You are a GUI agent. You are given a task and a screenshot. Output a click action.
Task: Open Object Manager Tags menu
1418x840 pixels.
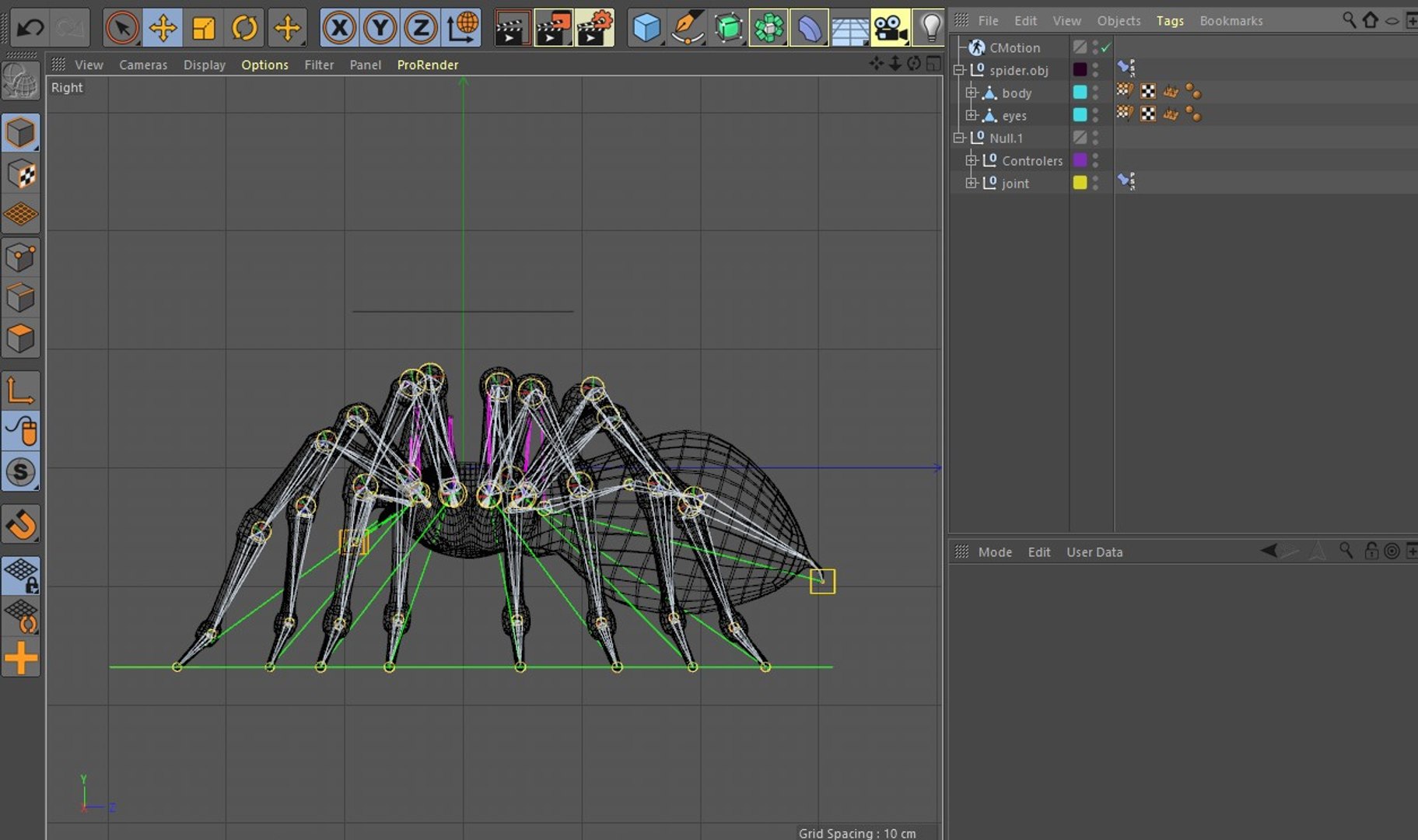click(1170, 21)
